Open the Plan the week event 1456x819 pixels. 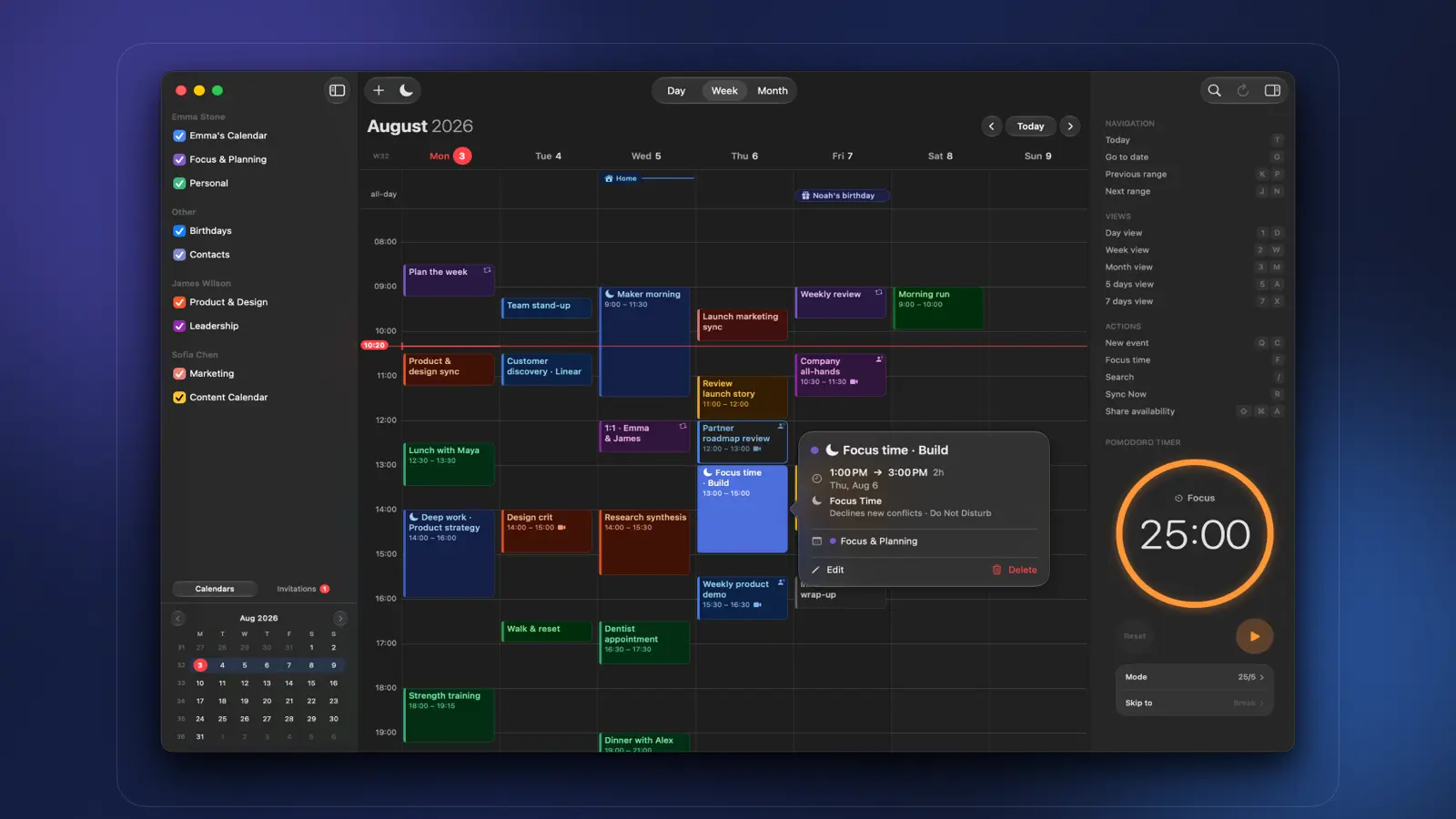pyautogui.click(x=449, y=280)
